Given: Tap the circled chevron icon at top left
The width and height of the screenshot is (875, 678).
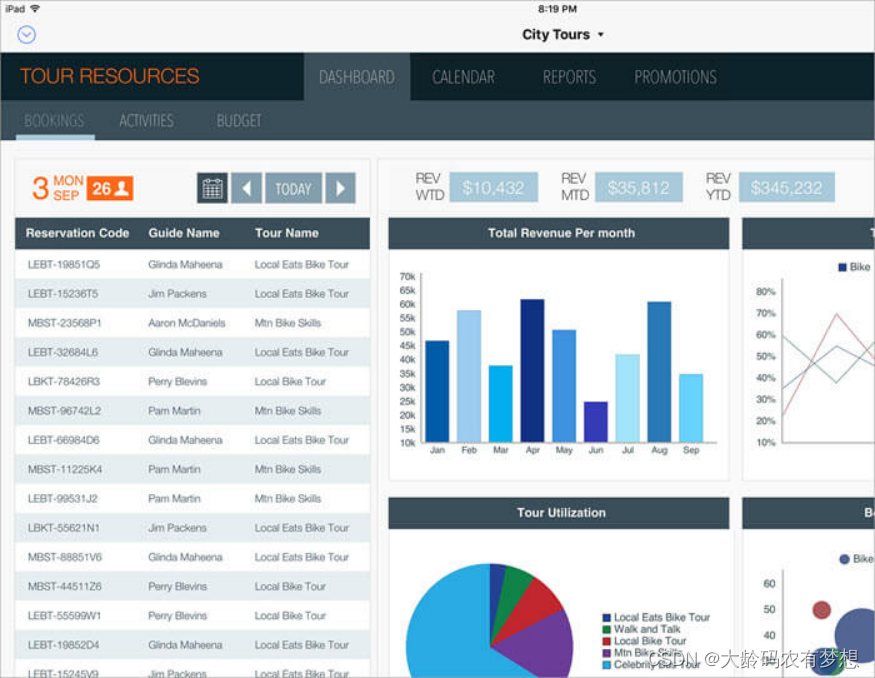Looking at the screenshot, I should tap(26, 35).
